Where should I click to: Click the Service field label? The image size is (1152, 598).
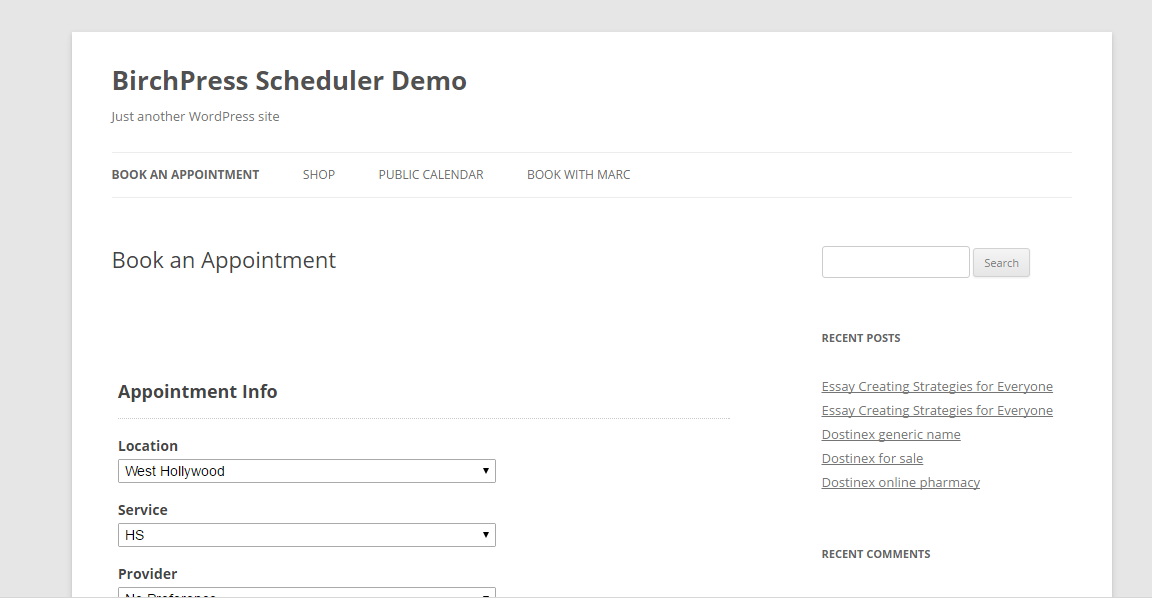click(143, 510)
